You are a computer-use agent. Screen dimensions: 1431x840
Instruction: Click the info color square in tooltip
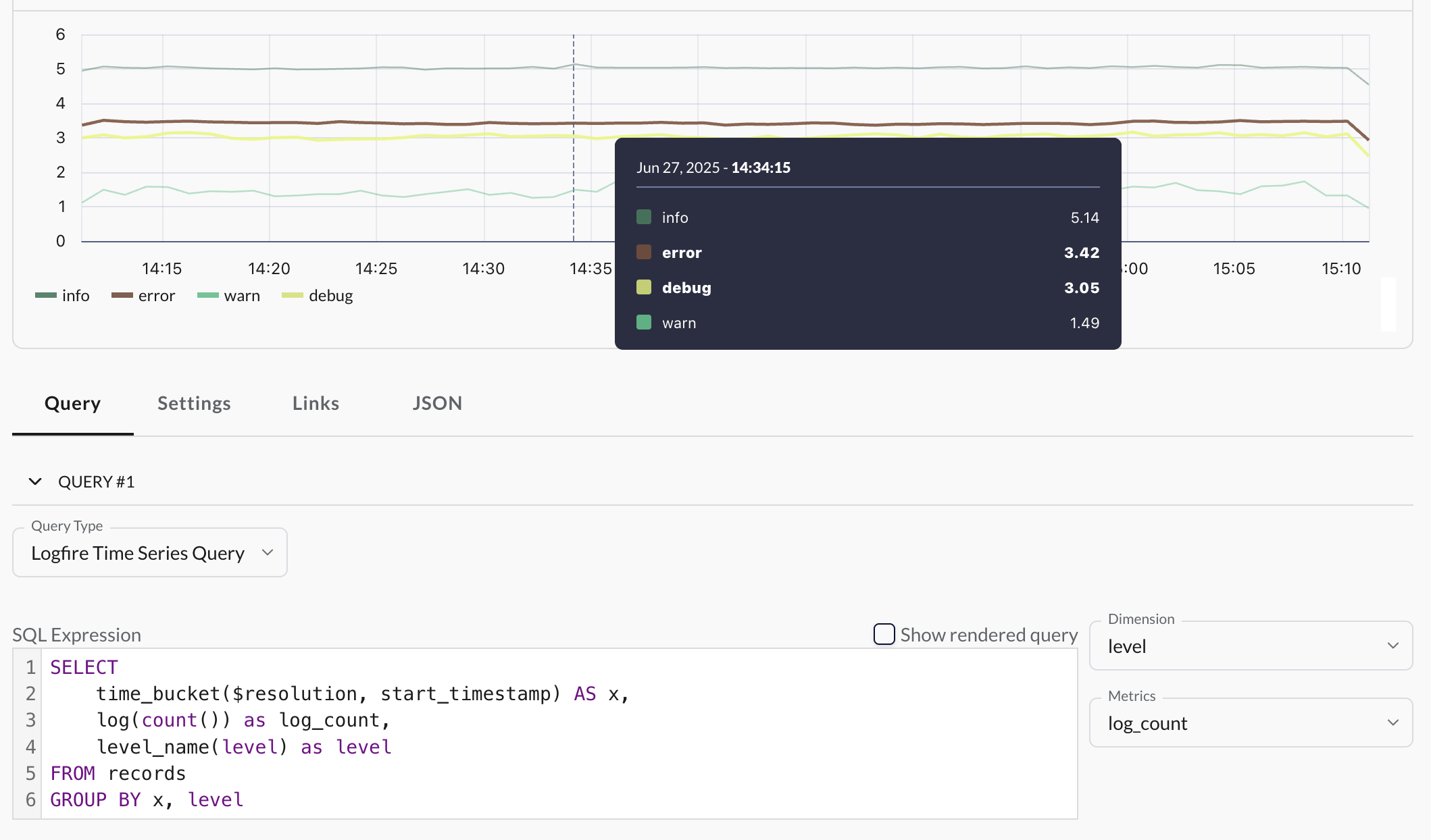(643, 217)
